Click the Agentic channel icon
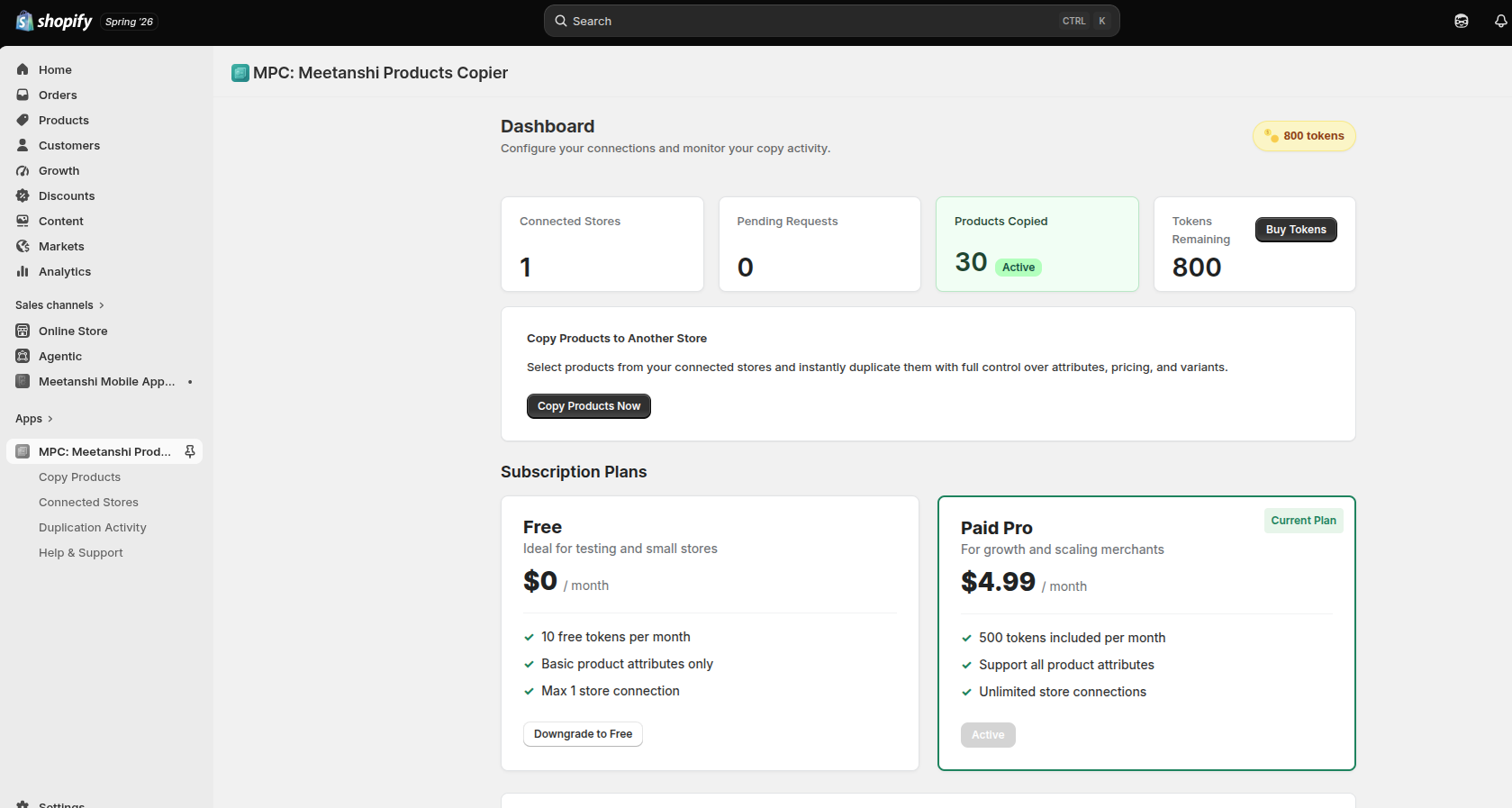This screenshot has height=808, width=1512. pos(23,356)
